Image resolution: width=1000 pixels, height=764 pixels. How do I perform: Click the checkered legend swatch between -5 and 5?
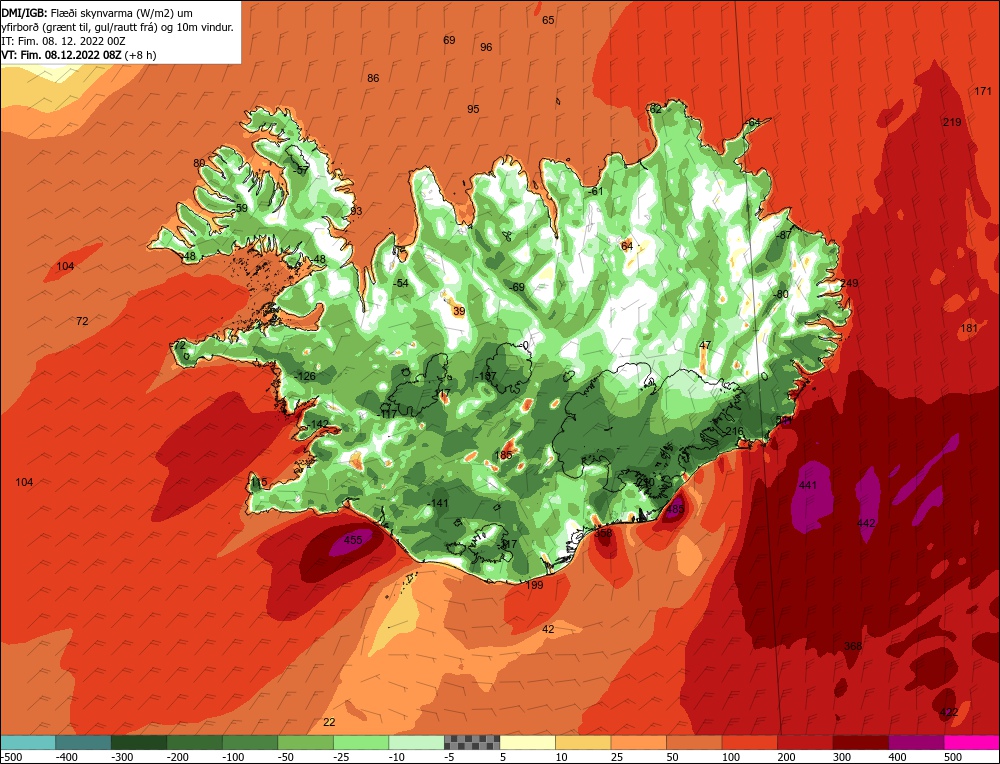[x=472, y=742]
